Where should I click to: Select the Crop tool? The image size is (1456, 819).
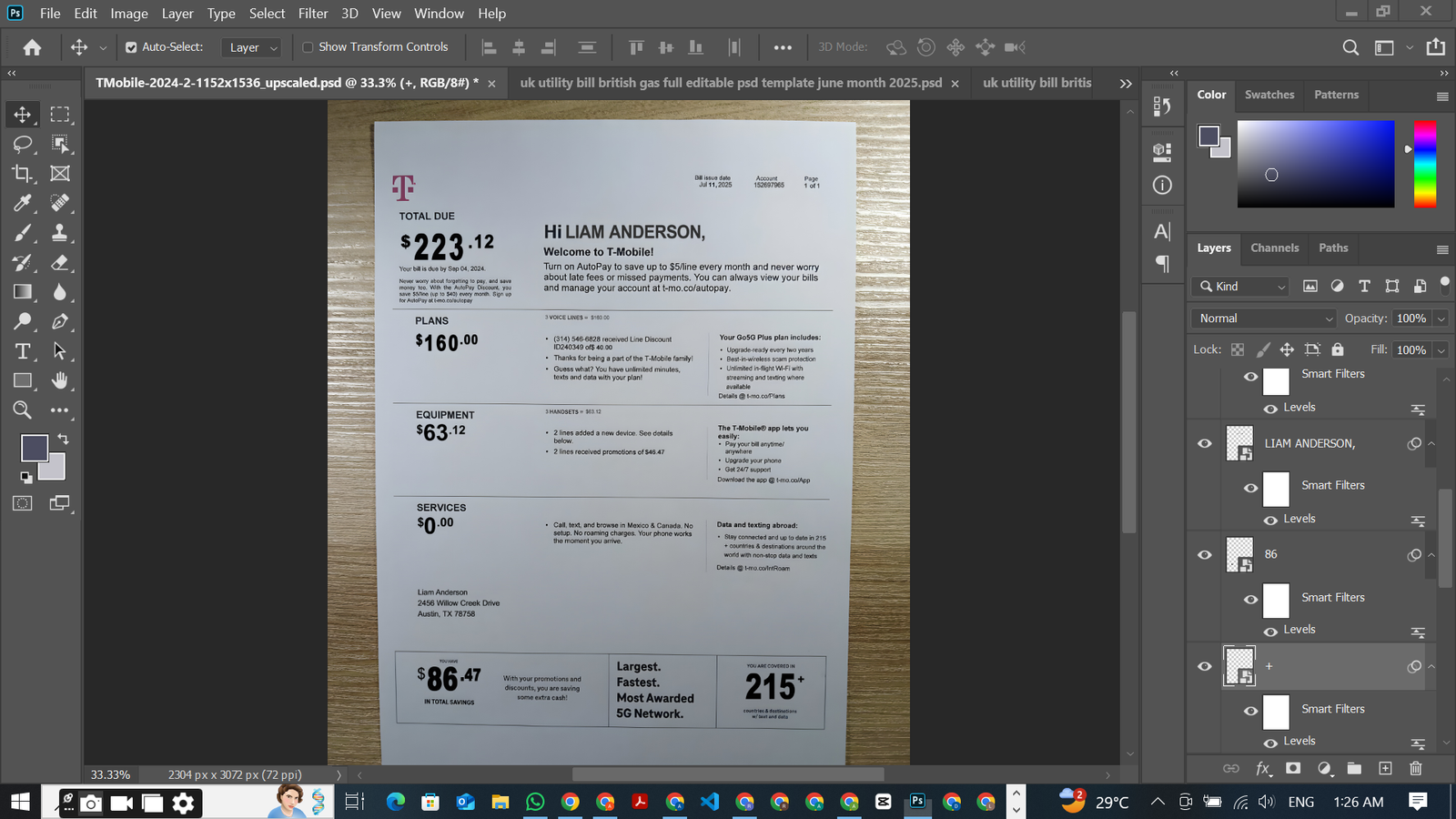(x=22, y=174)
